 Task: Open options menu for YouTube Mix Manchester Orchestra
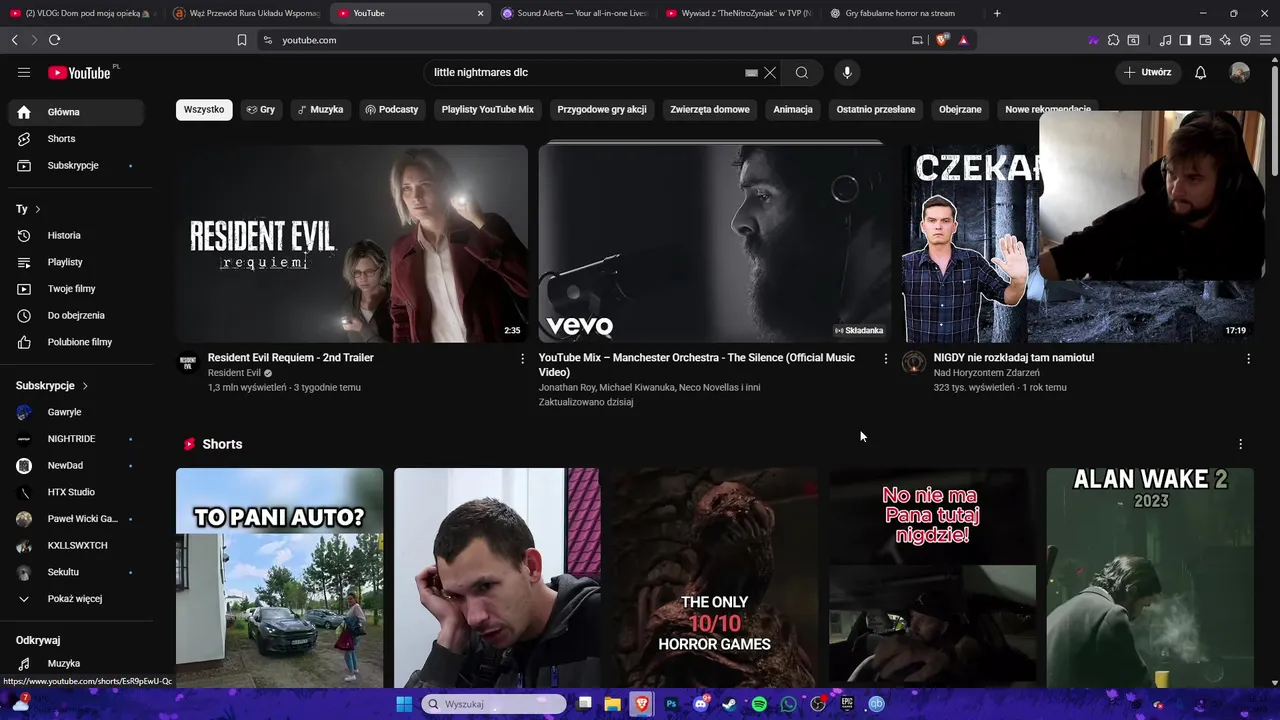[885, 358]
